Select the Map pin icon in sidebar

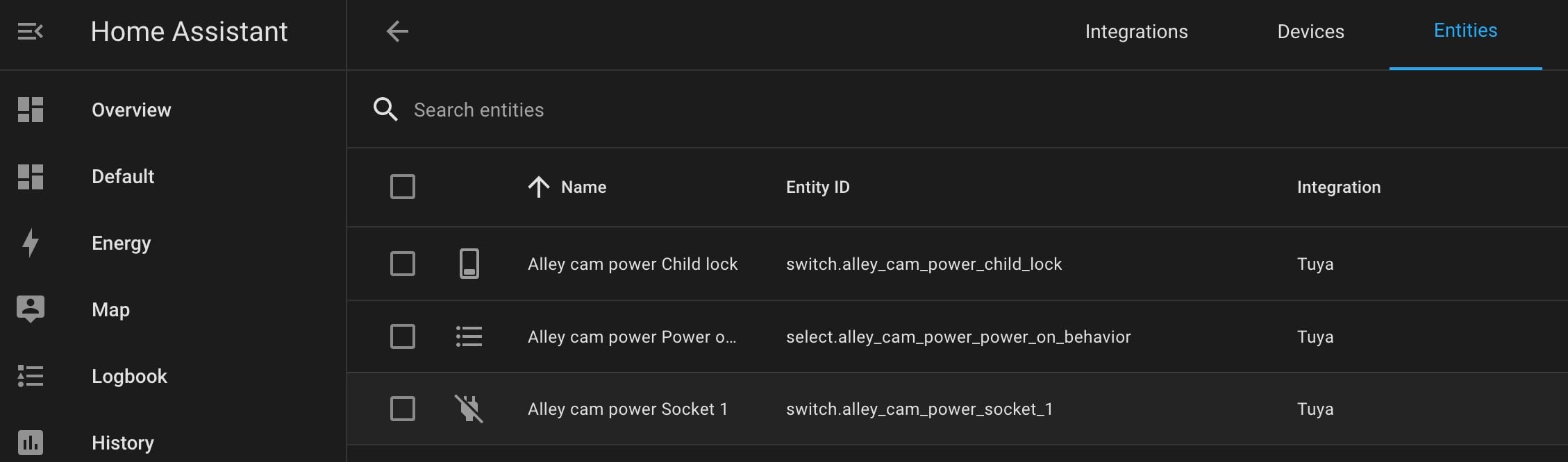(x=31, y=309)
